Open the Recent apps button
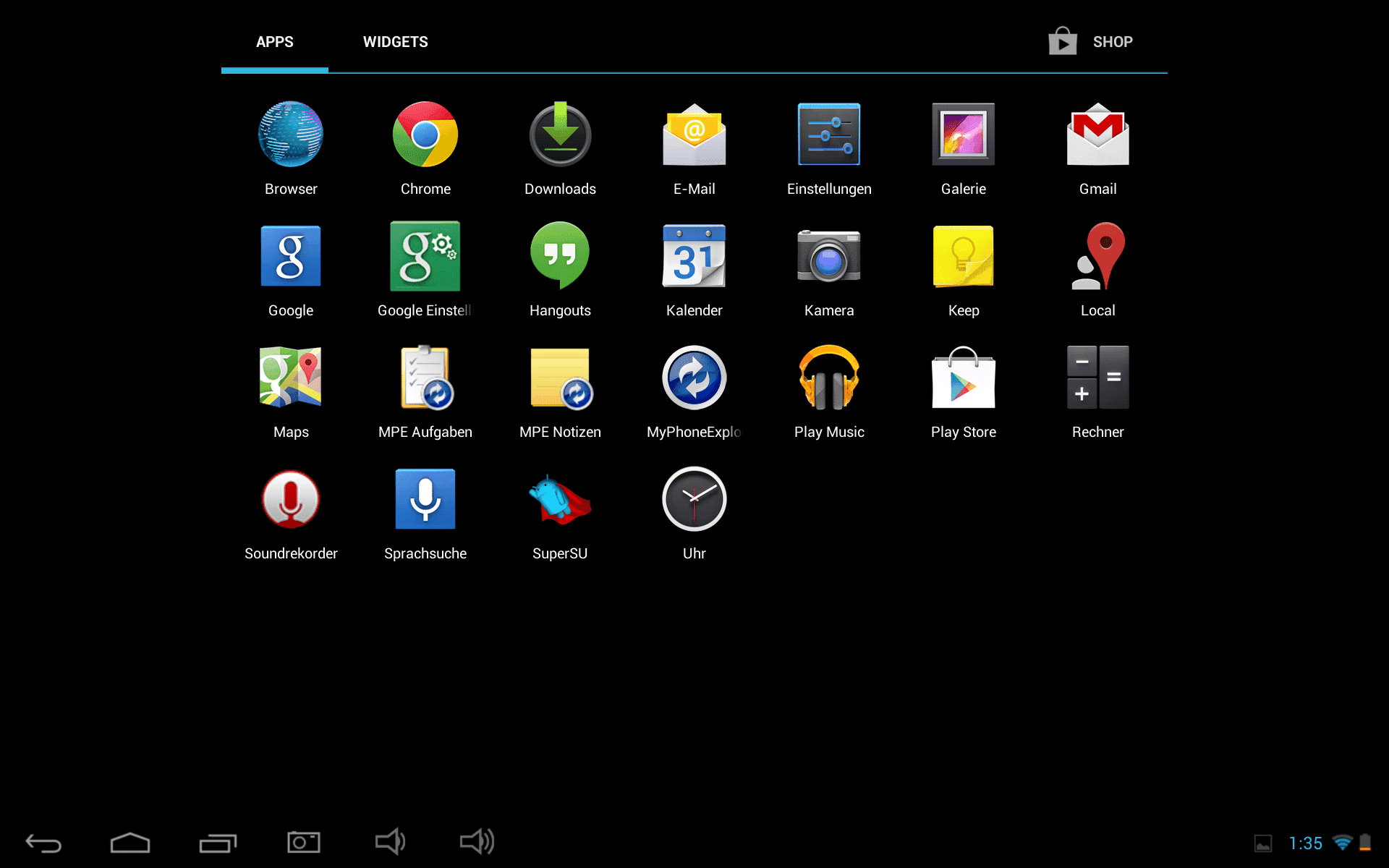 click(x=218, y=843)
